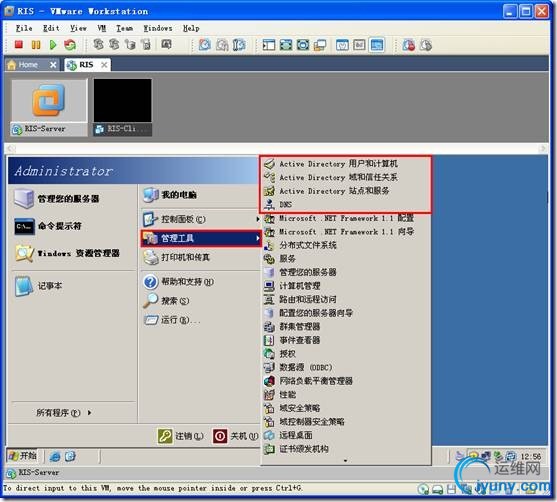Expand the 管理工具 submenu arrow
The height and width of the screenshot is (502, 557).
[x=258, y=238]
